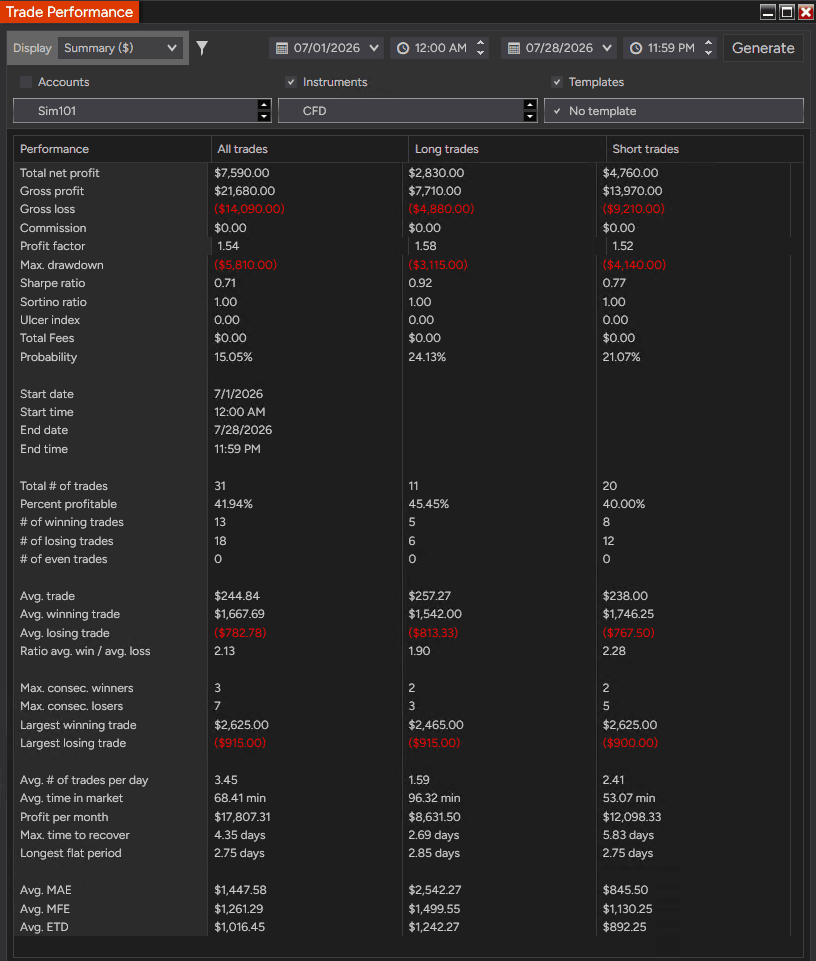Click the 15.05% probability value
Image resolution: width=816 pixels, height=961 pixels.
click(x=233, y=357)
